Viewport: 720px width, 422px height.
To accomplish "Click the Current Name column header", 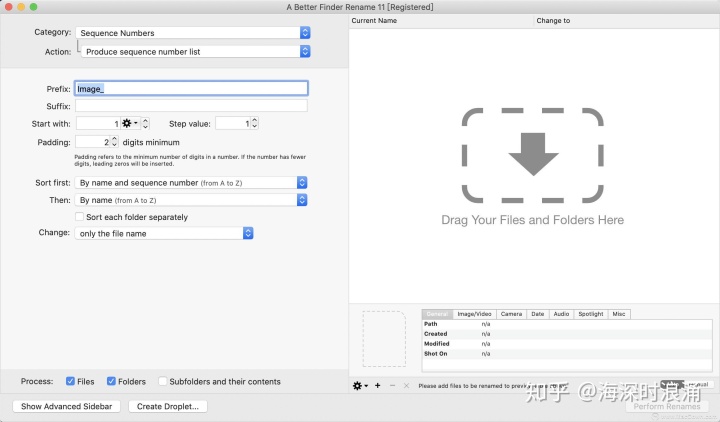I will pyautogui.click(x=441, y=21).
